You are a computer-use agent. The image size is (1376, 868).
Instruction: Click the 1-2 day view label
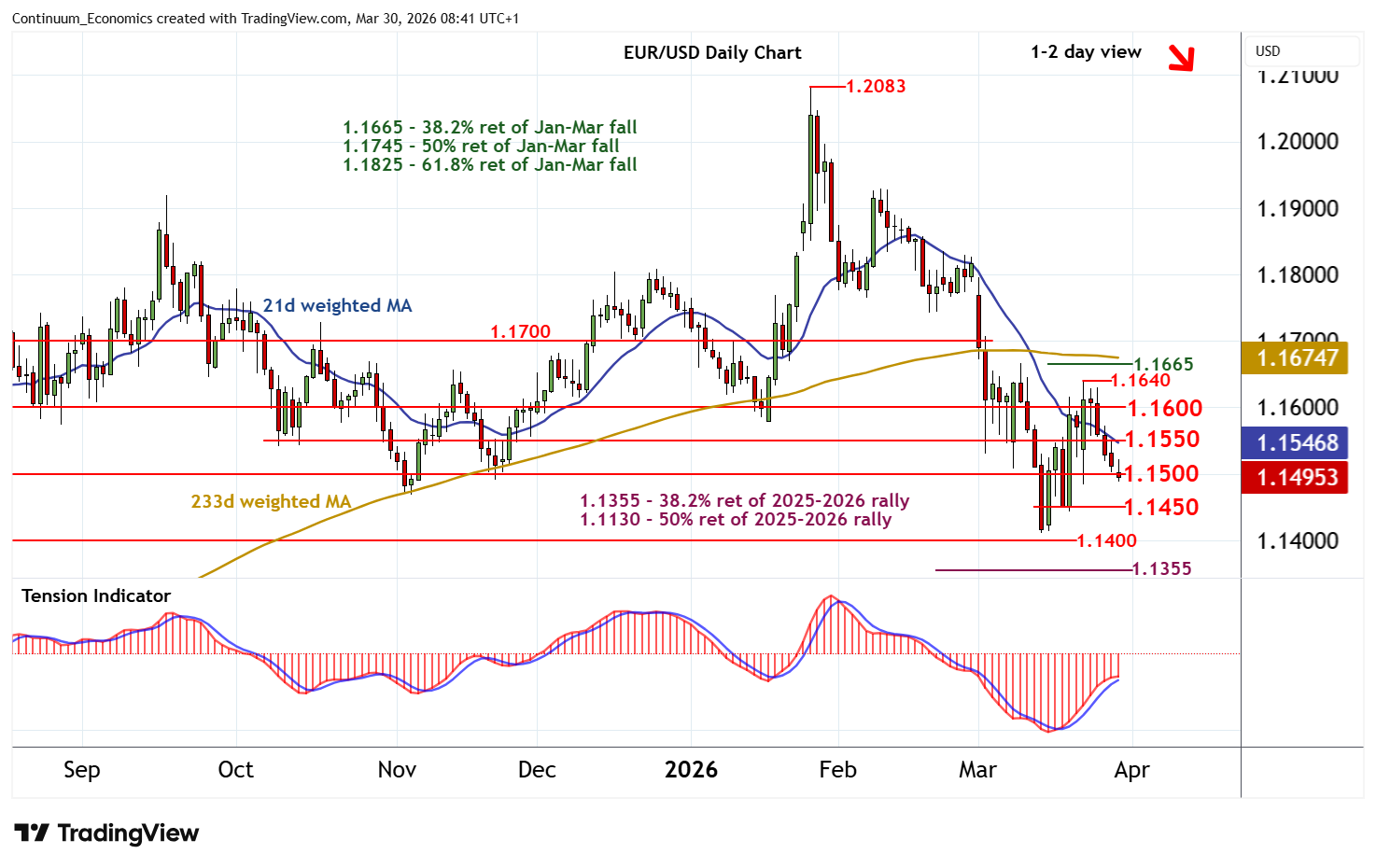(1086, 52)
